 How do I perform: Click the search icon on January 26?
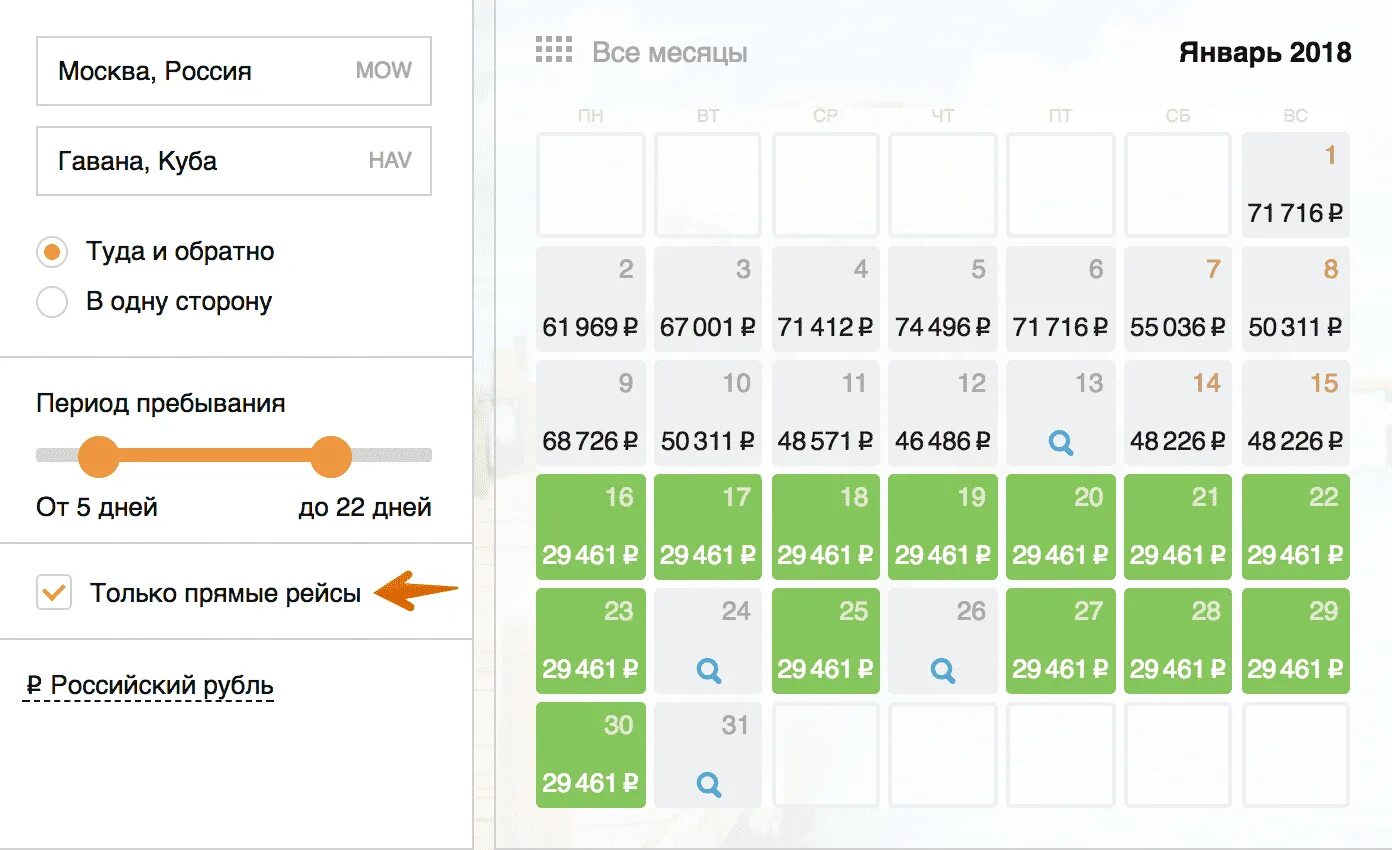943,671
